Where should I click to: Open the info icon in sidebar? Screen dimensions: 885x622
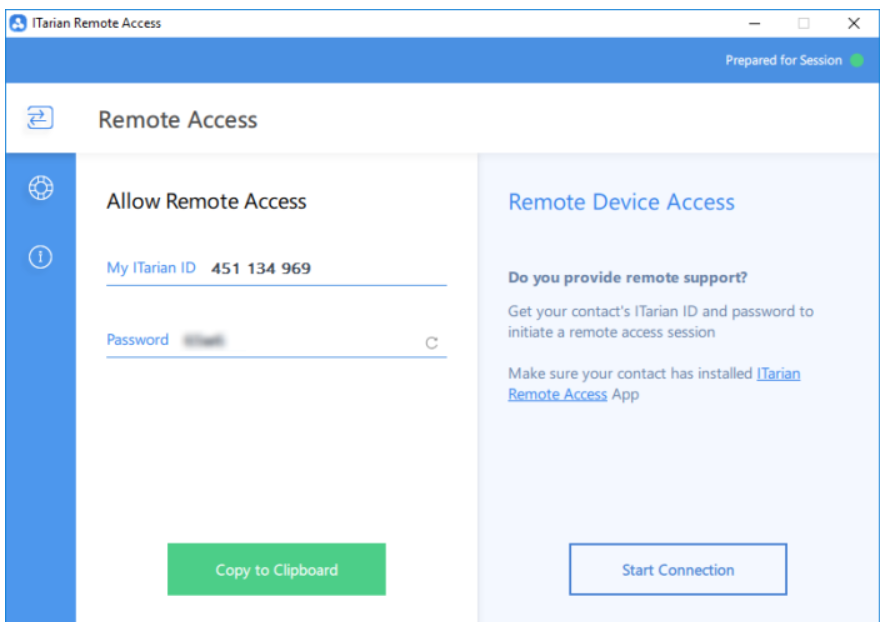pos(40,258)
